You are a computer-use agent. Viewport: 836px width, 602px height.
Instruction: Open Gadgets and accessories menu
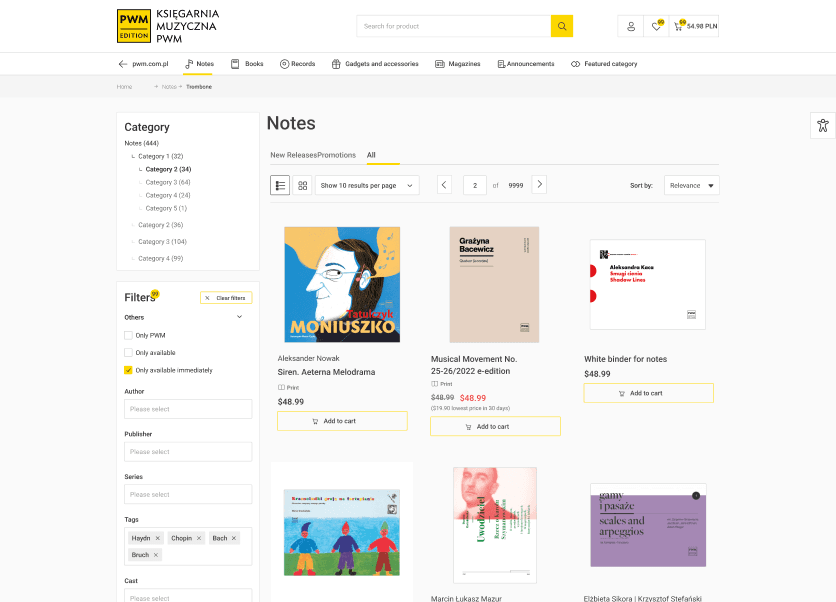(x=375, y=64)
